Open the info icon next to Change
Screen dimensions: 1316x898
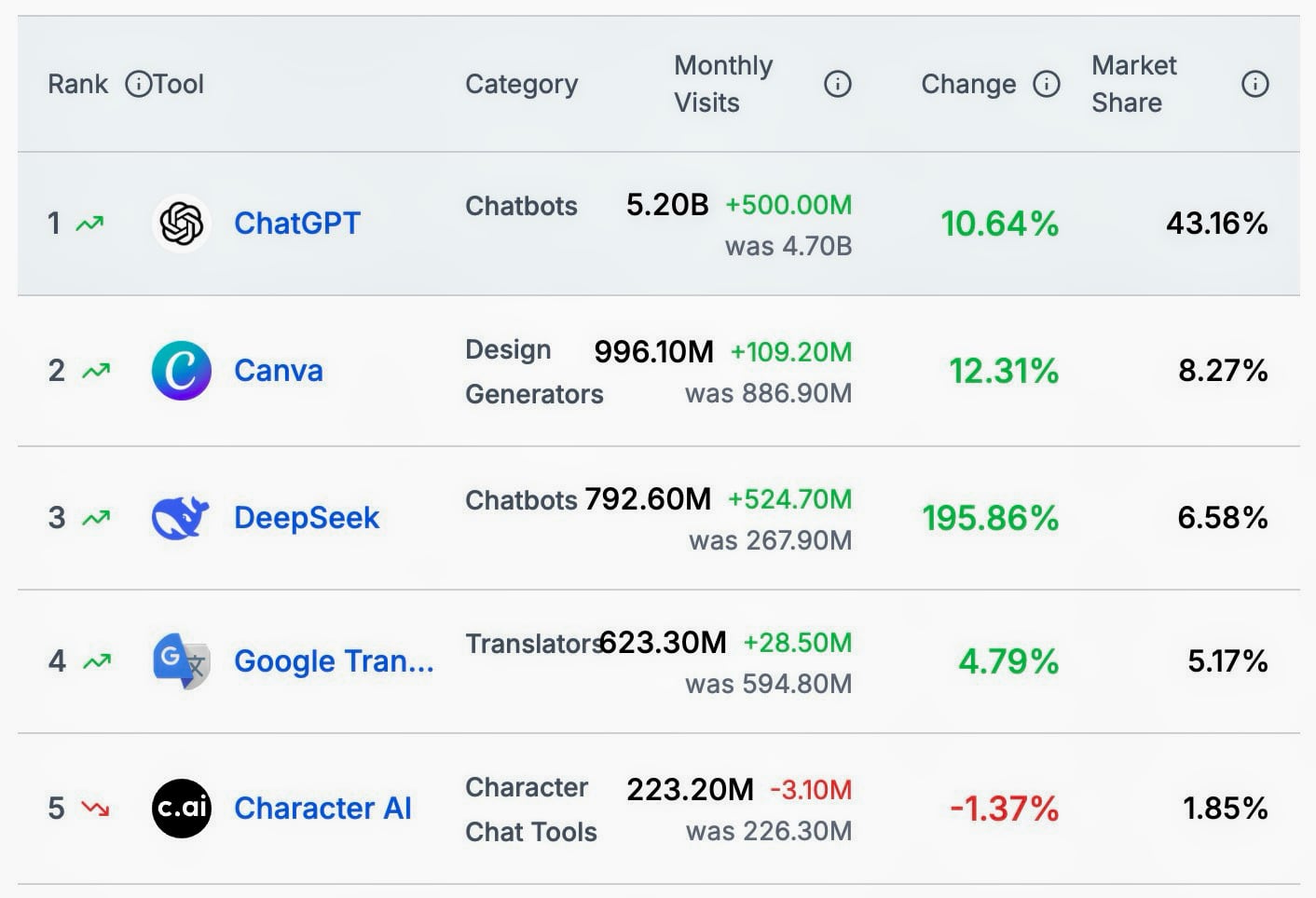pos(1048,84)
